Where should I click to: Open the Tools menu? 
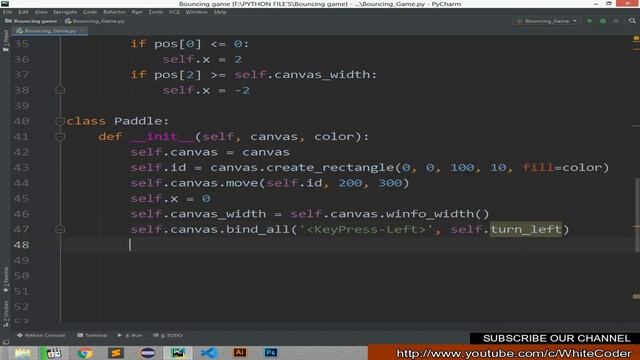coord(156,12)
